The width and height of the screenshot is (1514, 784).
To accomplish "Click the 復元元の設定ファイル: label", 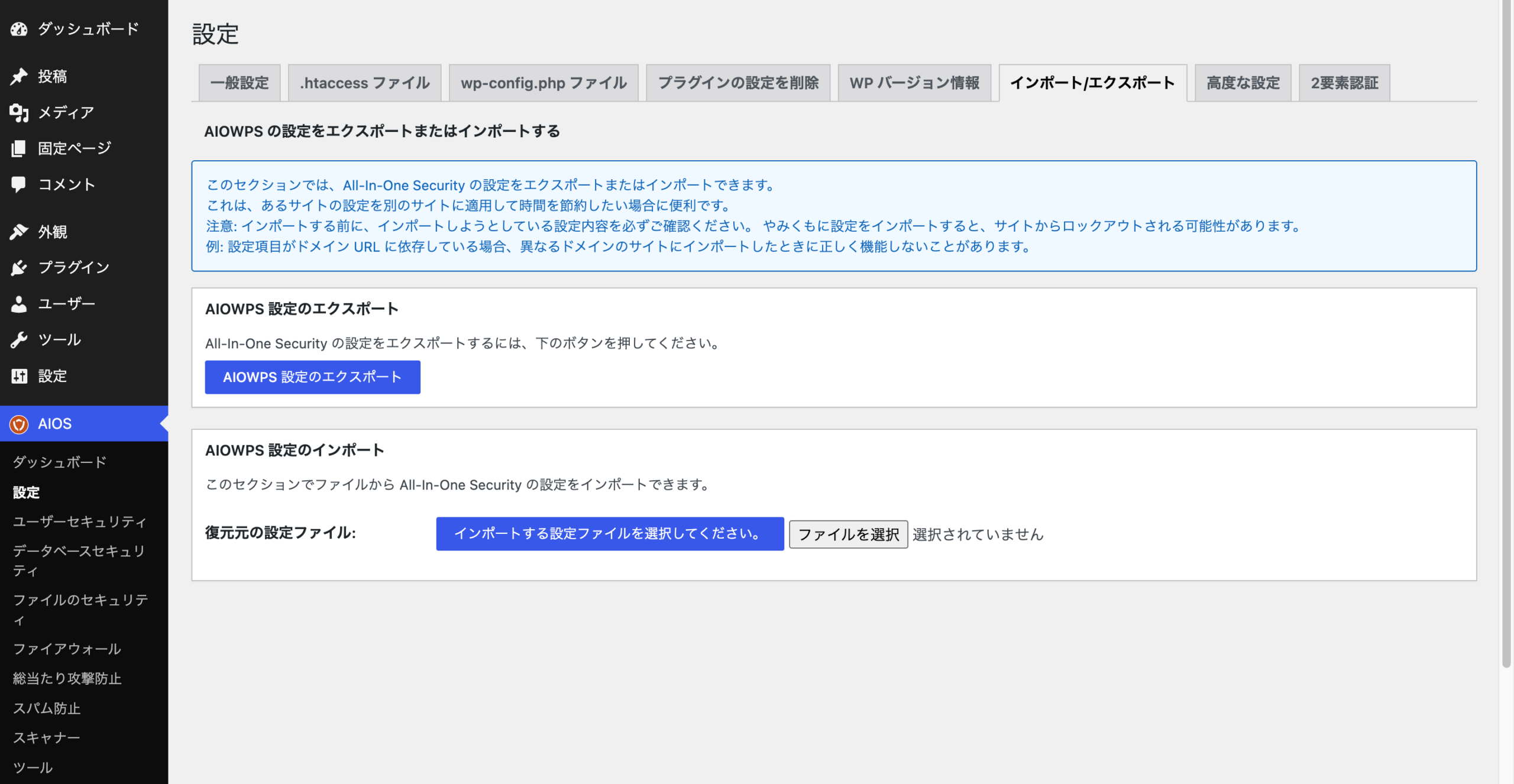I will [280, 533].
